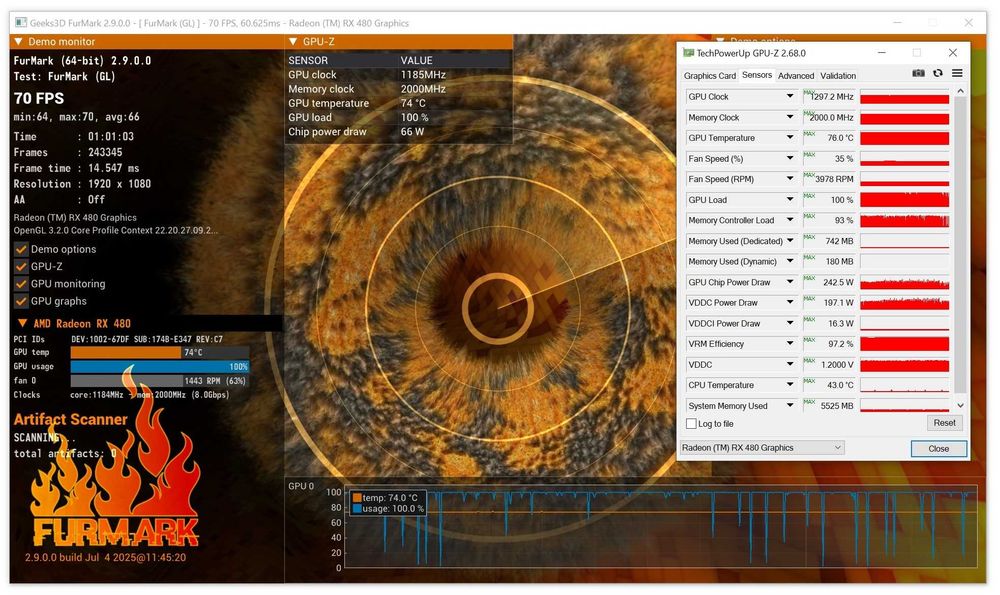
Task: Collapse the Demo monitor panel triangle
Action: click(x=17, y=42)
